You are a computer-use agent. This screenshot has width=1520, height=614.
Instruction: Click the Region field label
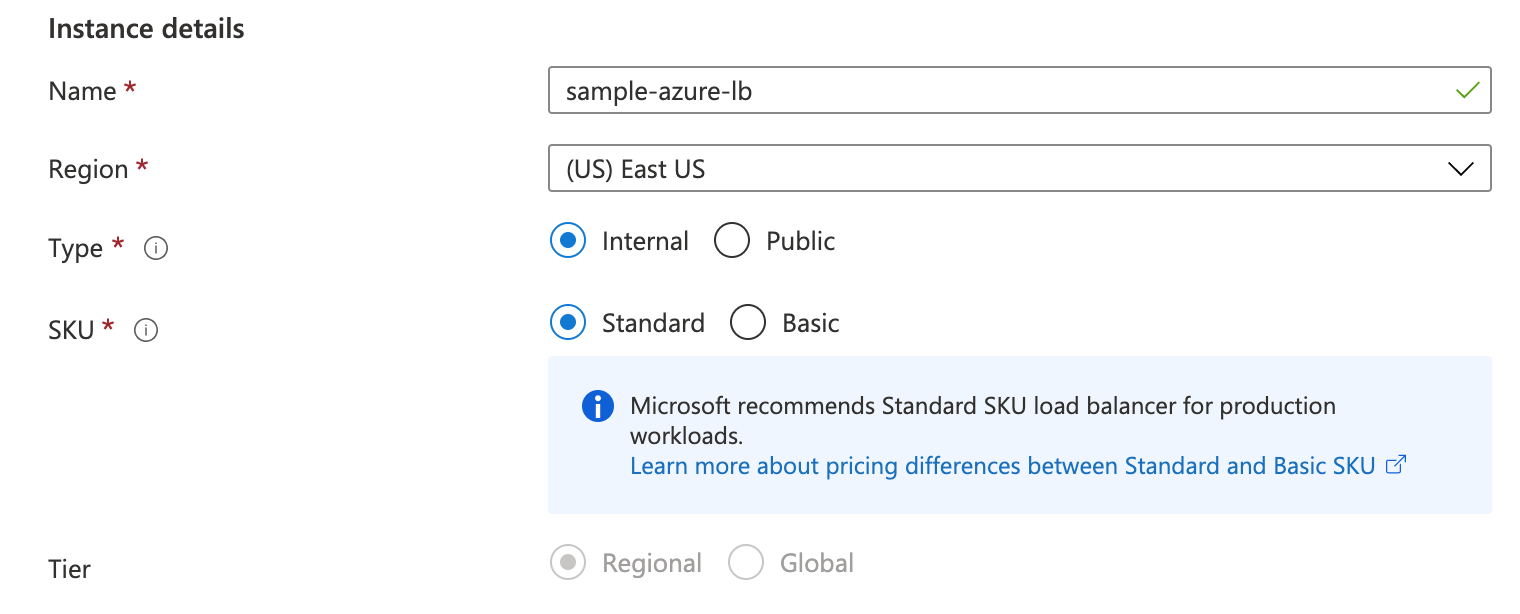tap(88, 169)
